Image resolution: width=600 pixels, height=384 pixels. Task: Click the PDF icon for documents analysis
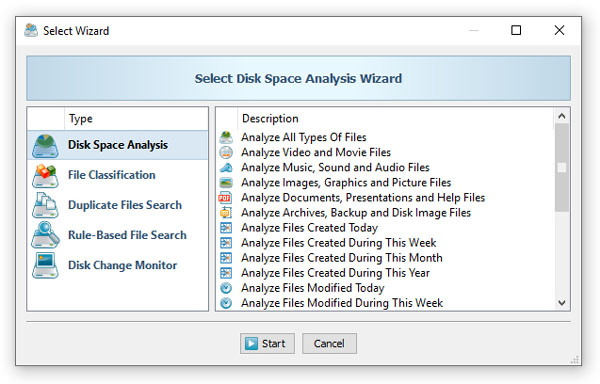(x=225, y=197)
